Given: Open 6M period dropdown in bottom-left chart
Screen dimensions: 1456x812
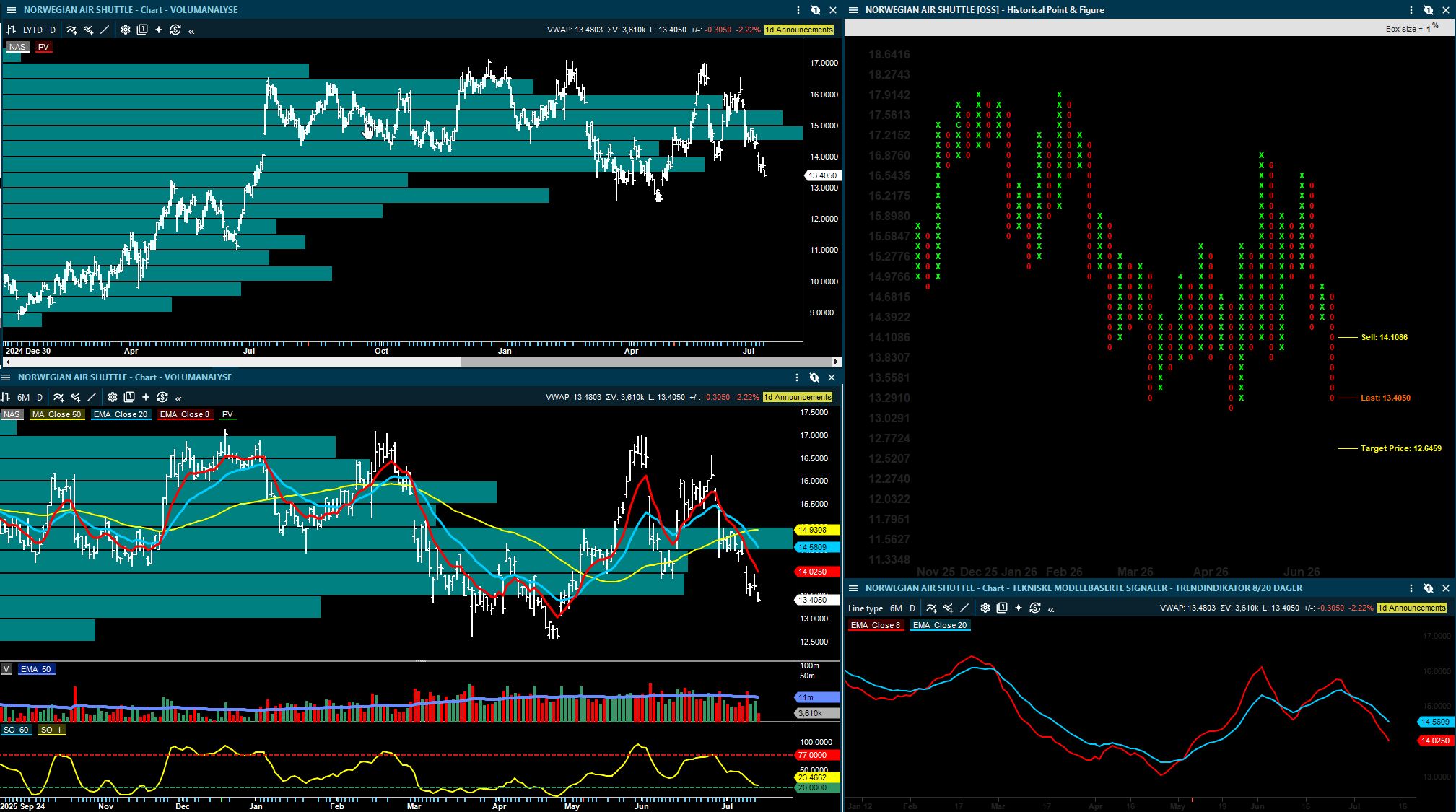Looking at the screenshot, I should point(23,397).
